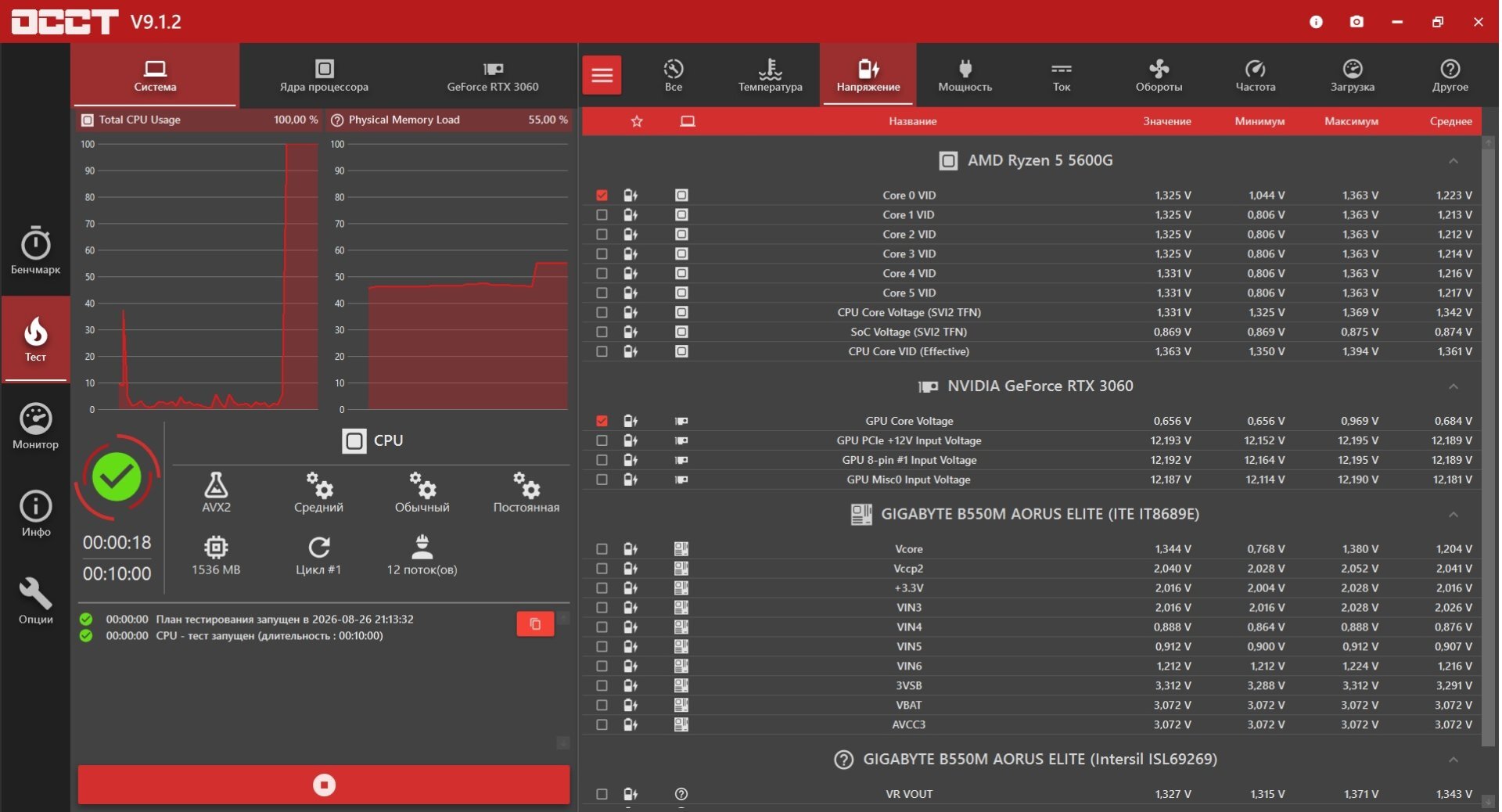Collapse the Intersil ISL69269 sensor group
This screenshot has width=1502, height=812.
pyautogui.click(x=1453, y=759)
